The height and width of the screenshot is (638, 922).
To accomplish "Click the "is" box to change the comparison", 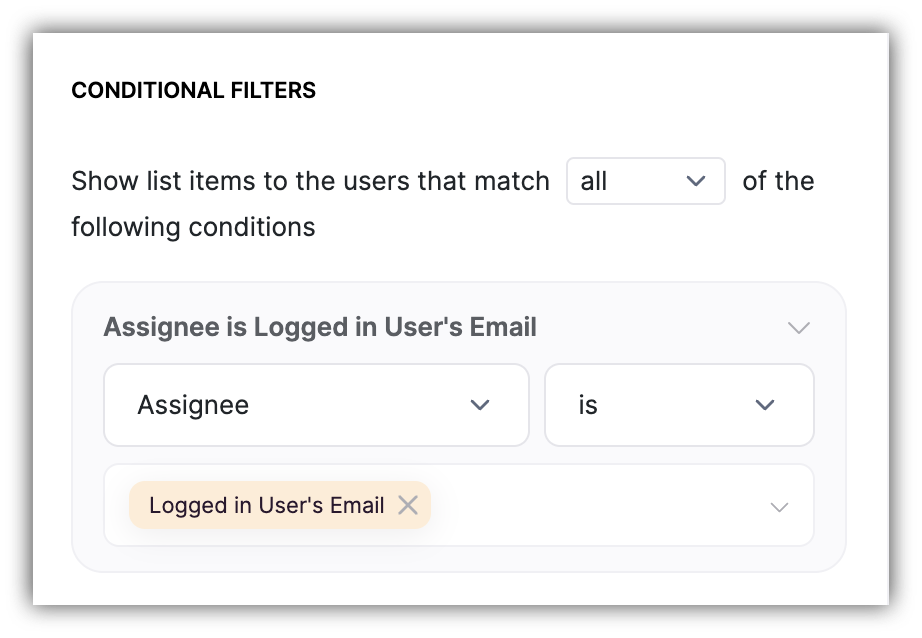I will tap(679, 405).
